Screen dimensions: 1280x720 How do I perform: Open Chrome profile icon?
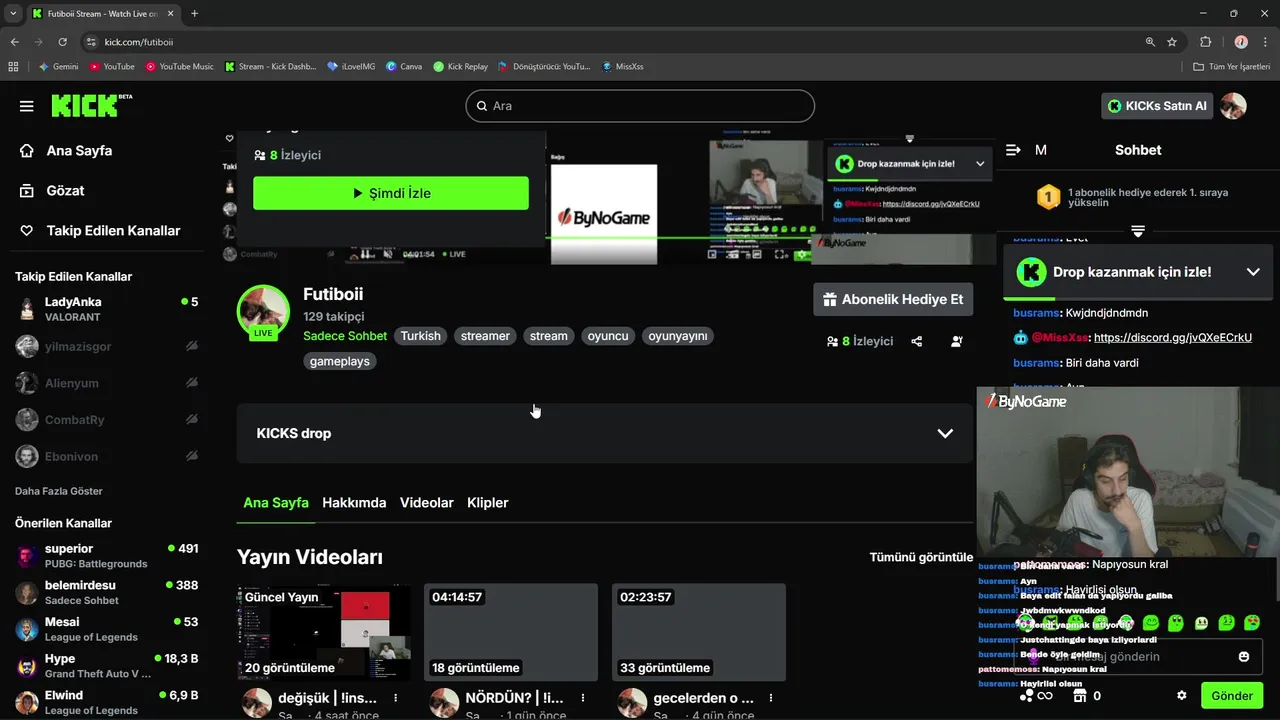(1241, 42)
